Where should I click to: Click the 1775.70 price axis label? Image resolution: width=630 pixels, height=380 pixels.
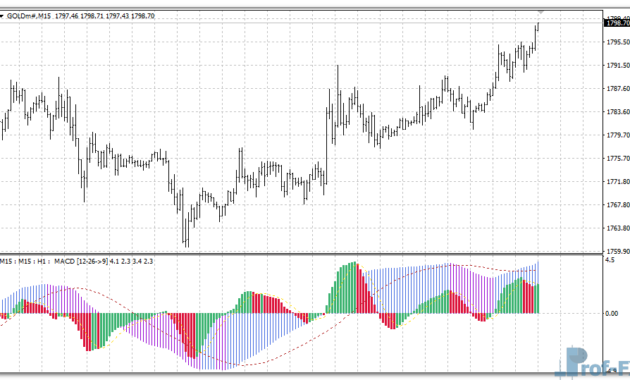[x=618, y=158]
